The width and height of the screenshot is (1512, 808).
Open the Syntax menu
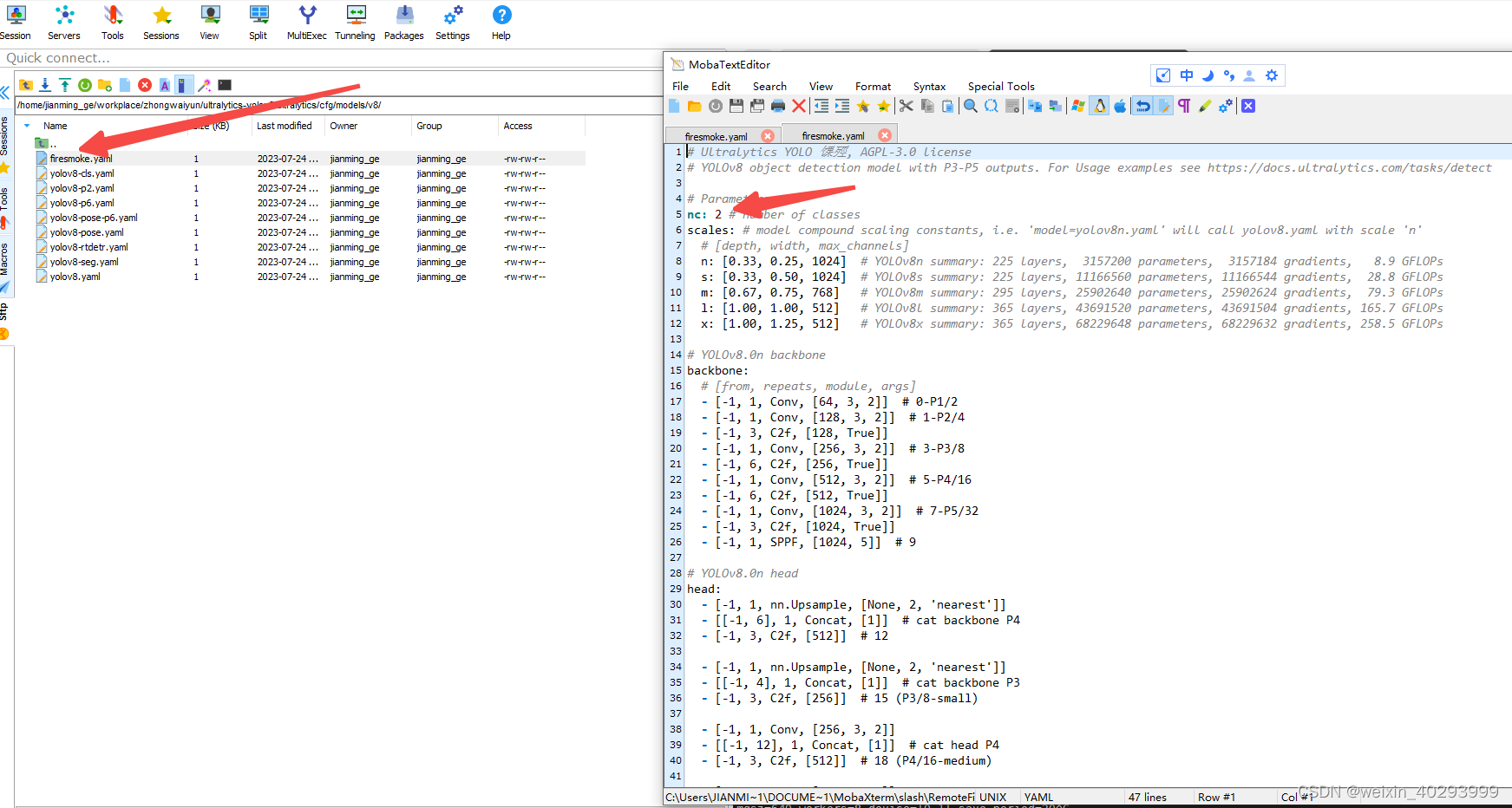(x=929, y=87)
